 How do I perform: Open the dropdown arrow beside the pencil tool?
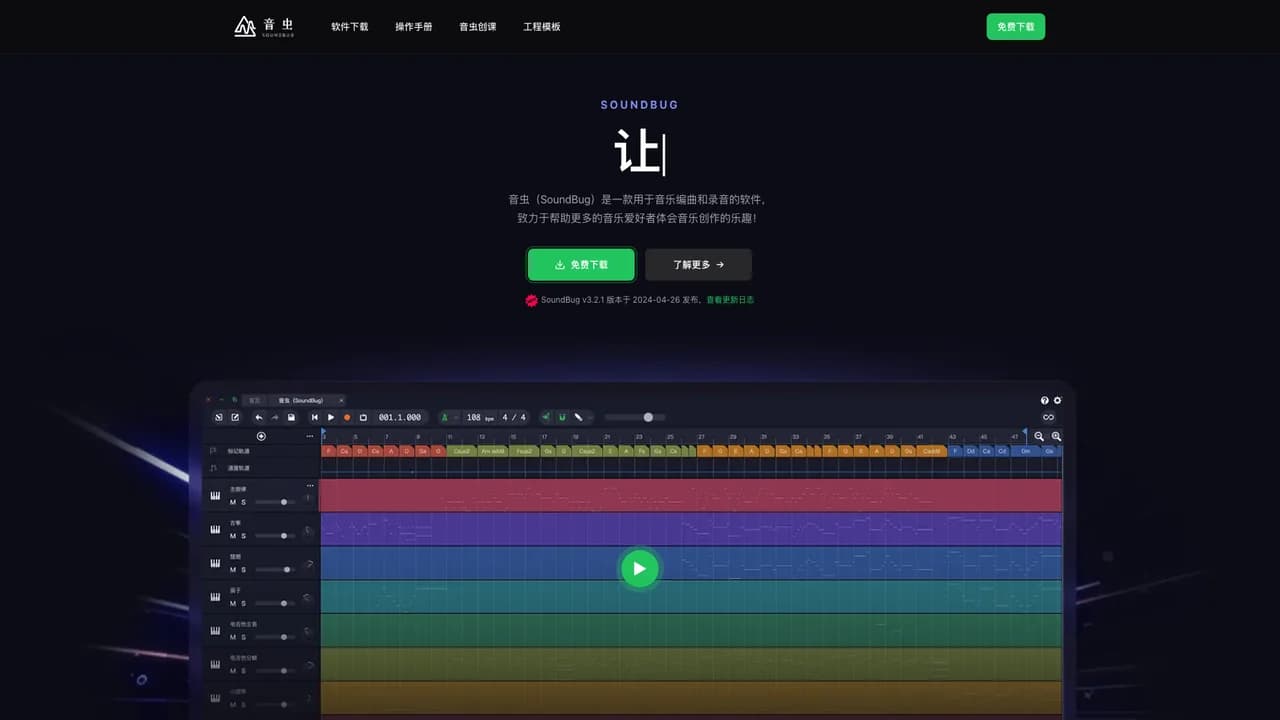(589, 417)
